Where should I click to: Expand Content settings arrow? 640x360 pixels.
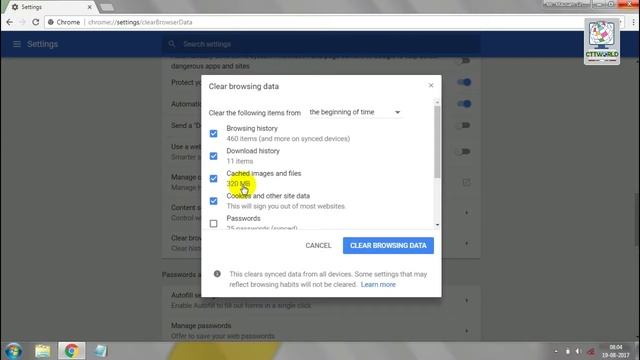pyautogui.click(x=467, y=213)
